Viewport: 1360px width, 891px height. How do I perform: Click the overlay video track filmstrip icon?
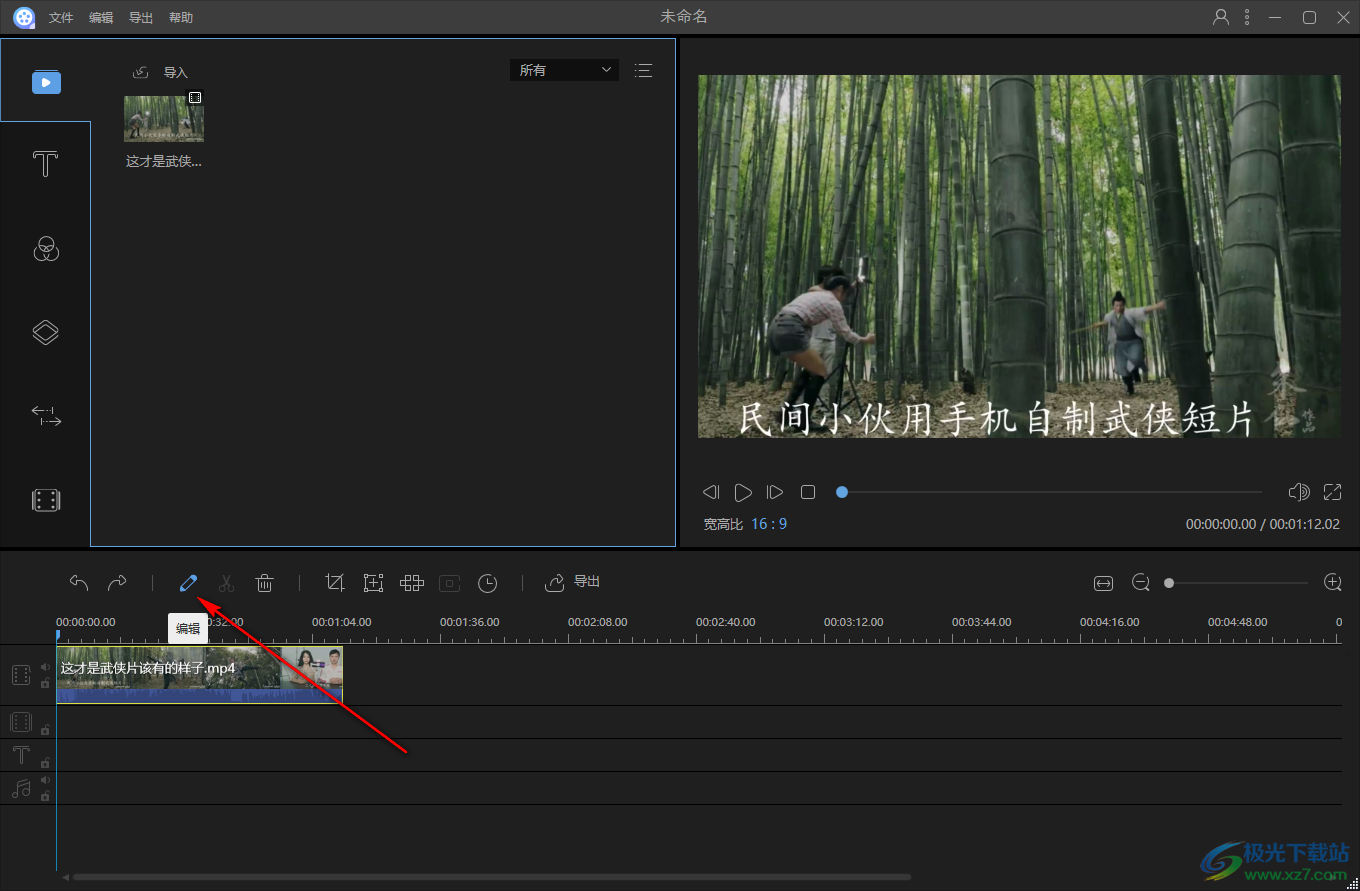click(x=21, y=722)
